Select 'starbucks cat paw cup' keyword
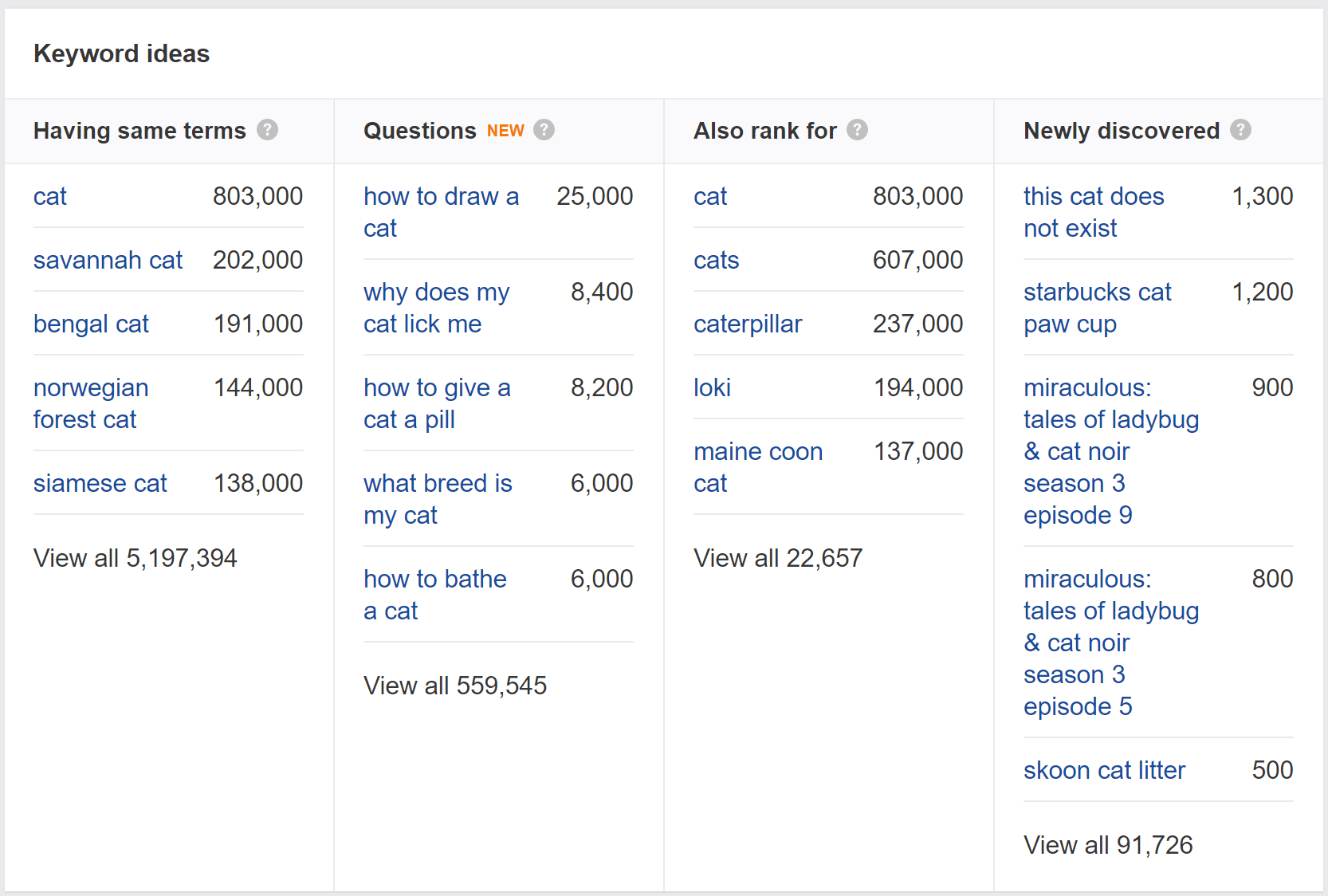 point(1097,308)
